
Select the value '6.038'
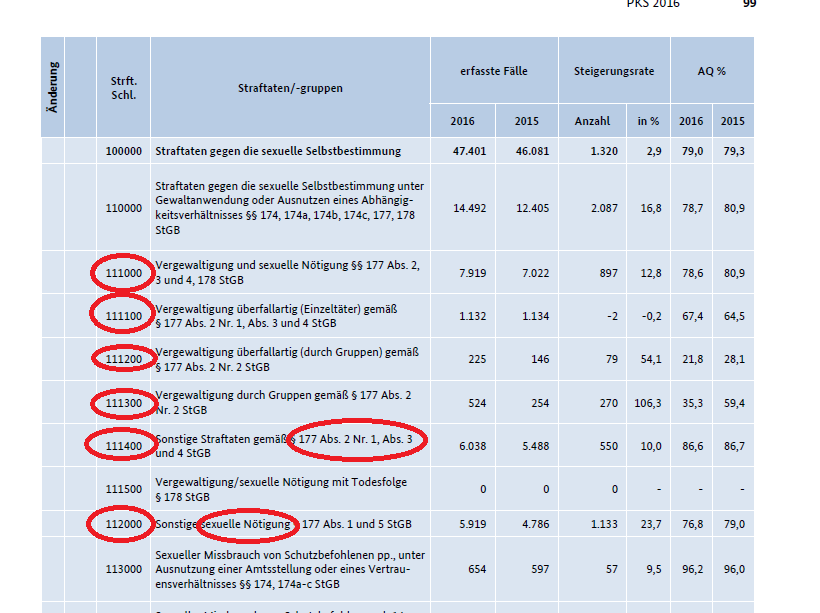pyautogui.click(x=473, y=446)
